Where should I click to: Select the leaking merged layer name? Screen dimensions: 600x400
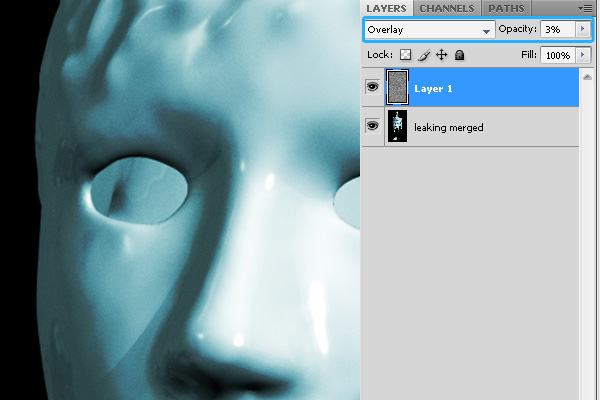[448, 128]
